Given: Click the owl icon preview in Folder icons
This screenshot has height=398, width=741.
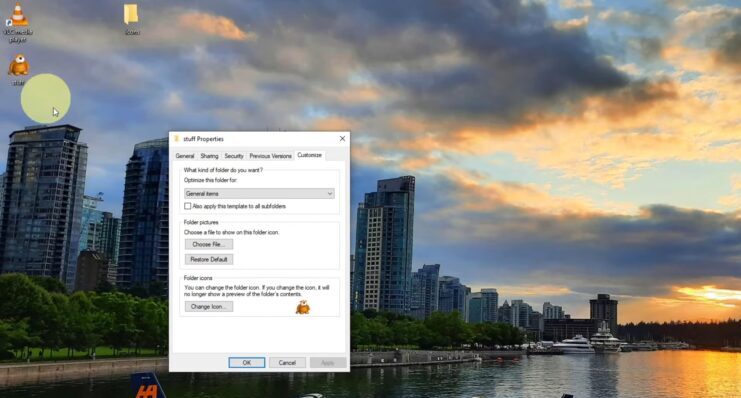Looking at the screenshot, I should (303, 307).
